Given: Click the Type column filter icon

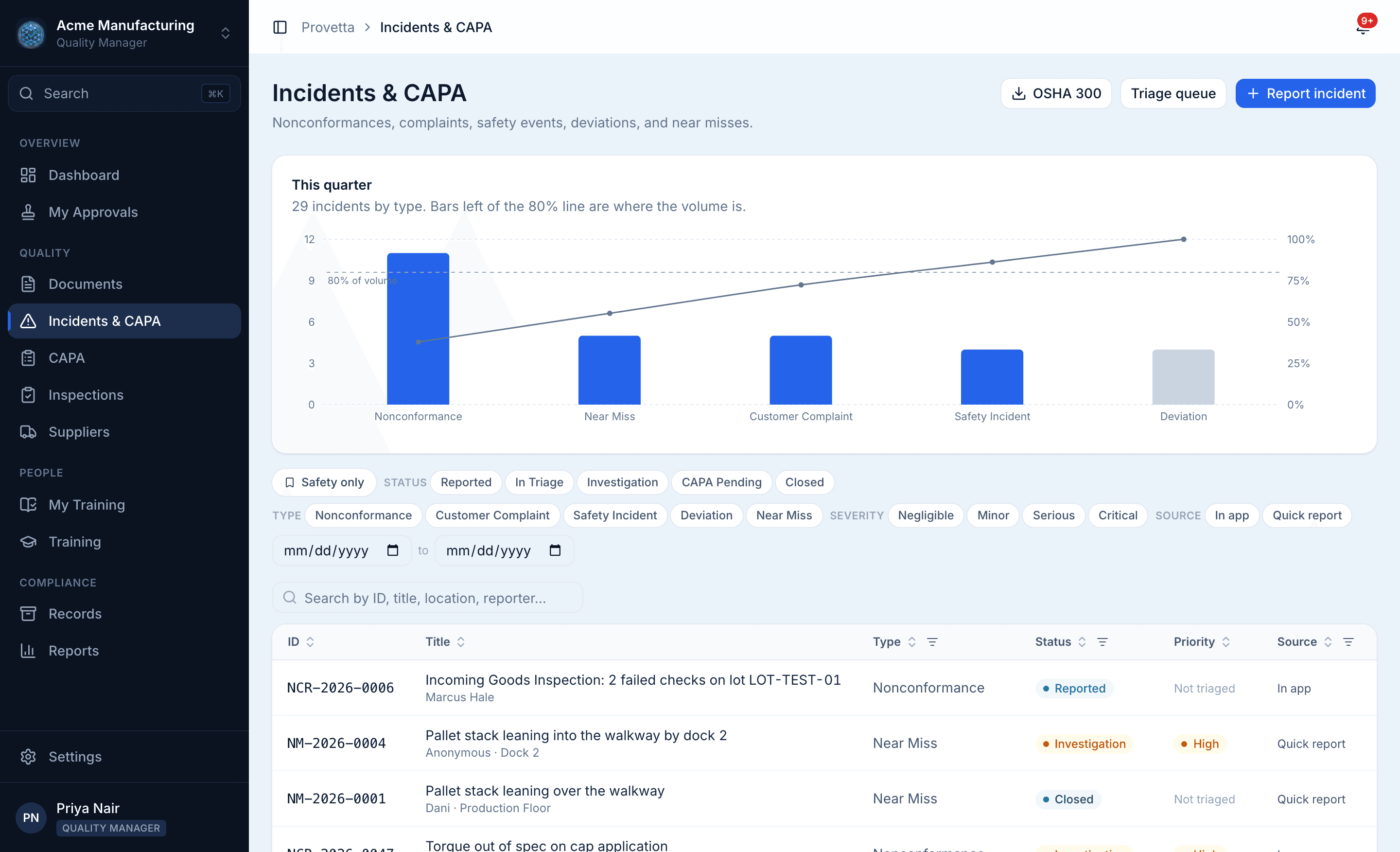Looking at the screenshot, I should click(x=932, y=642).
